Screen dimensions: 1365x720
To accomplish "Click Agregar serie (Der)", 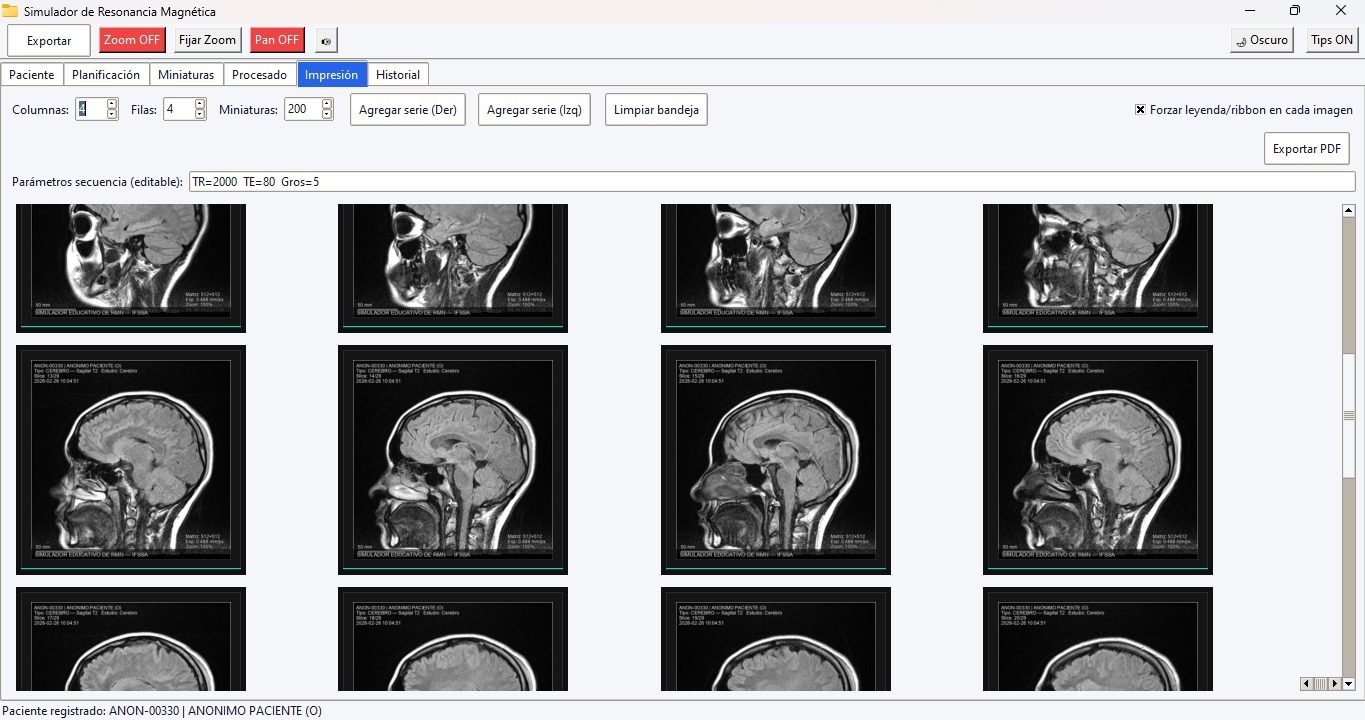I will 408,110.
